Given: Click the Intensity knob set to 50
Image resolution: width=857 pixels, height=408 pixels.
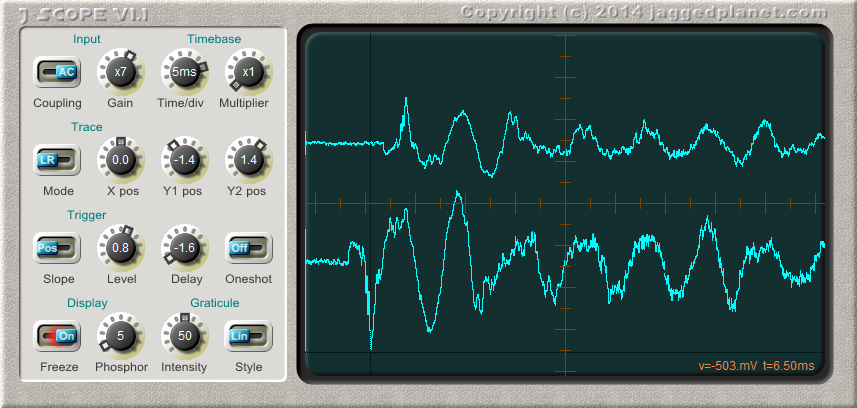Looking at the screenshot, I should 184,336.
